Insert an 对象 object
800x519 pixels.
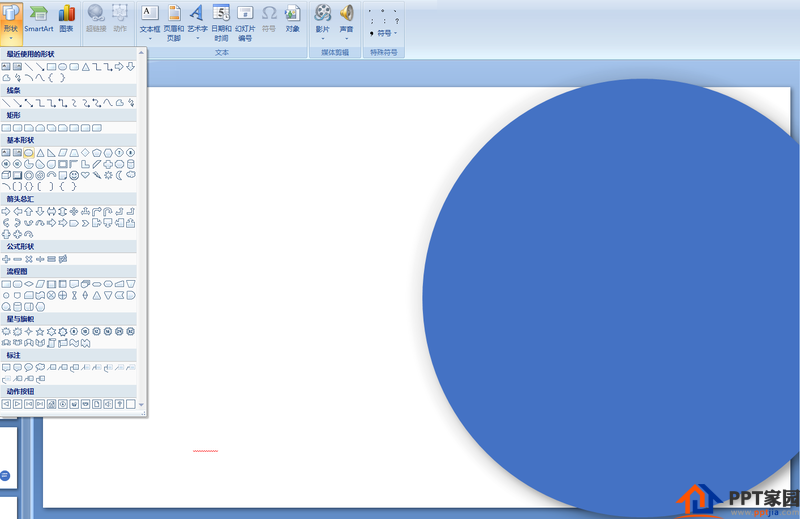pyautogui.click(x=292, y=19)
